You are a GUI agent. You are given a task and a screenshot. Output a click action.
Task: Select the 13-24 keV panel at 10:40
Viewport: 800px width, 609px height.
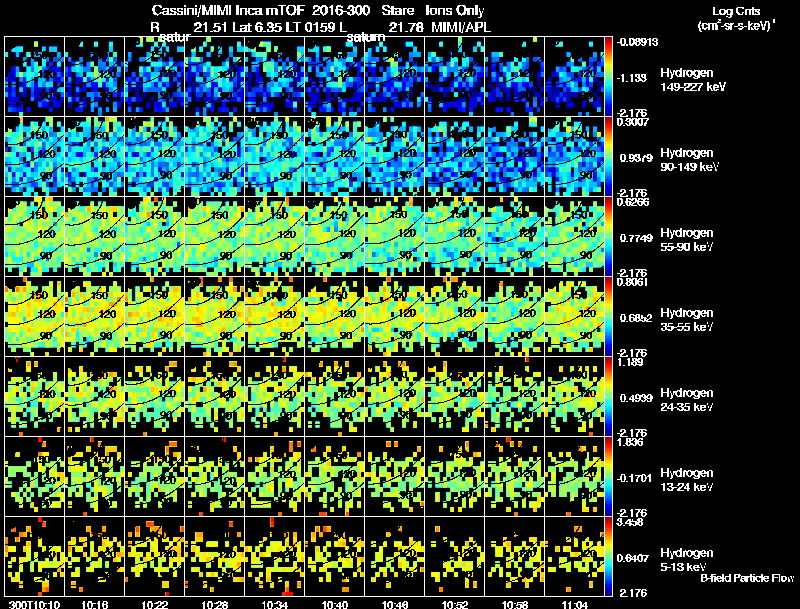pyautogui.click(x=335, y=476)
